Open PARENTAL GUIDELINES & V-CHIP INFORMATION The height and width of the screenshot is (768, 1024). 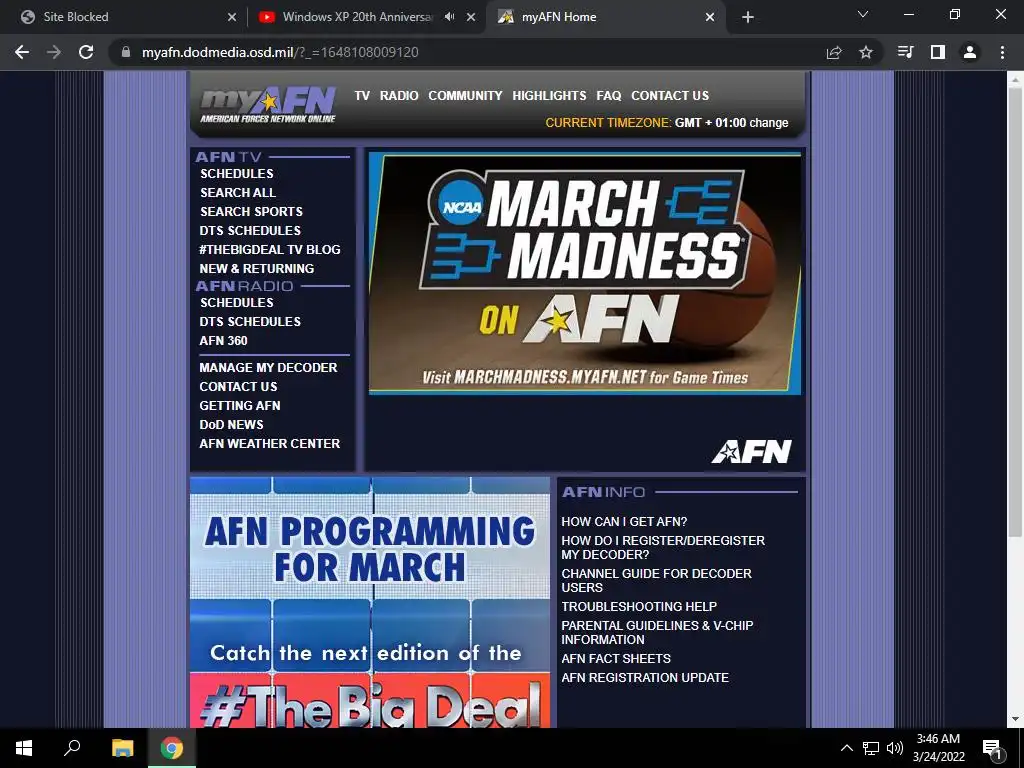coord(658,632)
